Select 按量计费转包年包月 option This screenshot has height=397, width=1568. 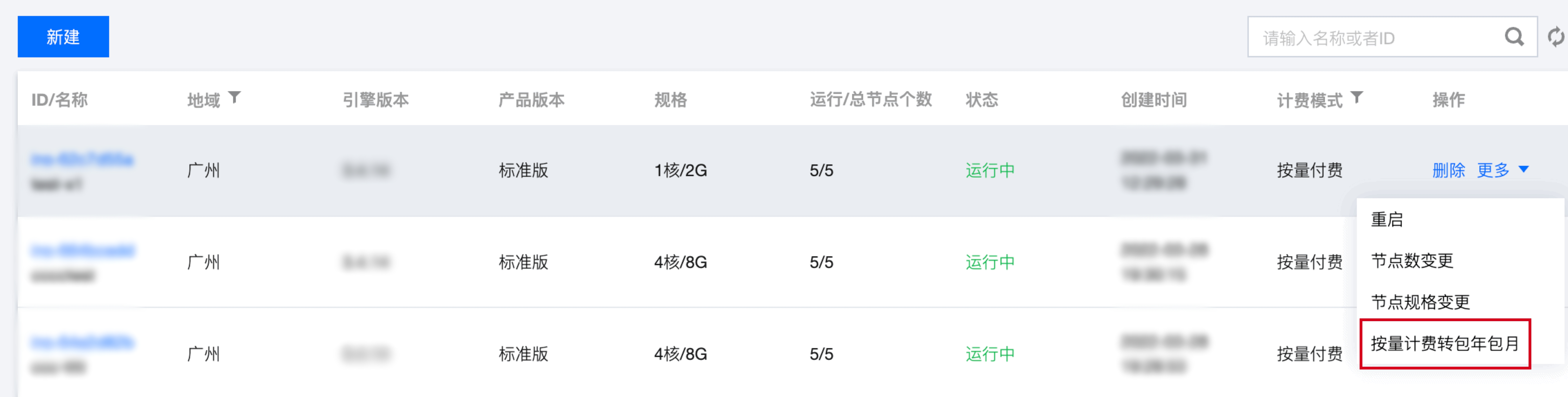point(1445,344)
